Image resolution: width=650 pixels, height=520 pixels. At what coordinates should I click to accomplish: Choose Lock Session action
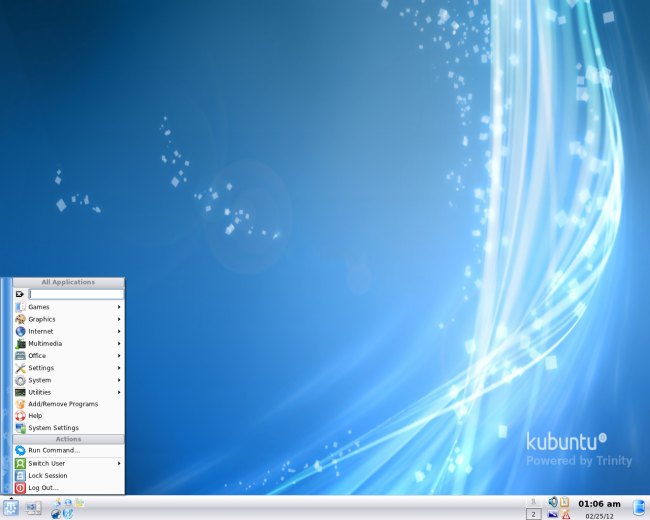pos(68,476)
